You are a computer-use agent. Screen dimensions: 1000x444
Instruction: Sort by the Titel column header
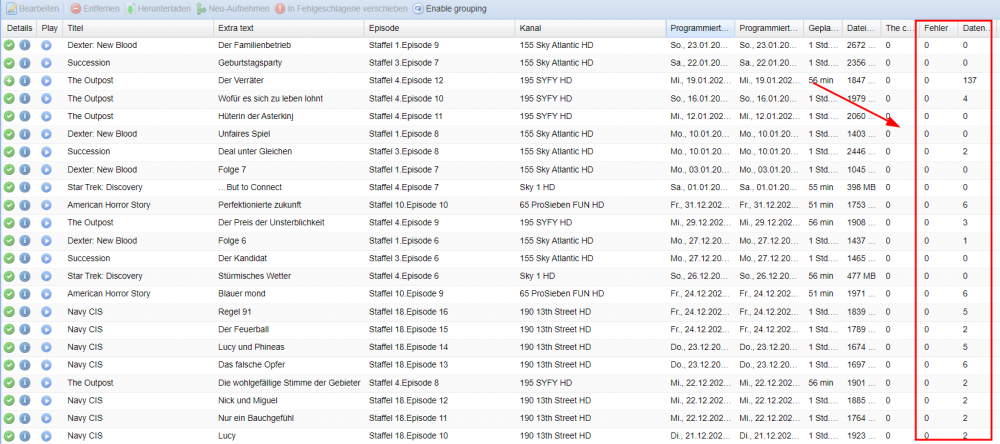tap(138, 28)
